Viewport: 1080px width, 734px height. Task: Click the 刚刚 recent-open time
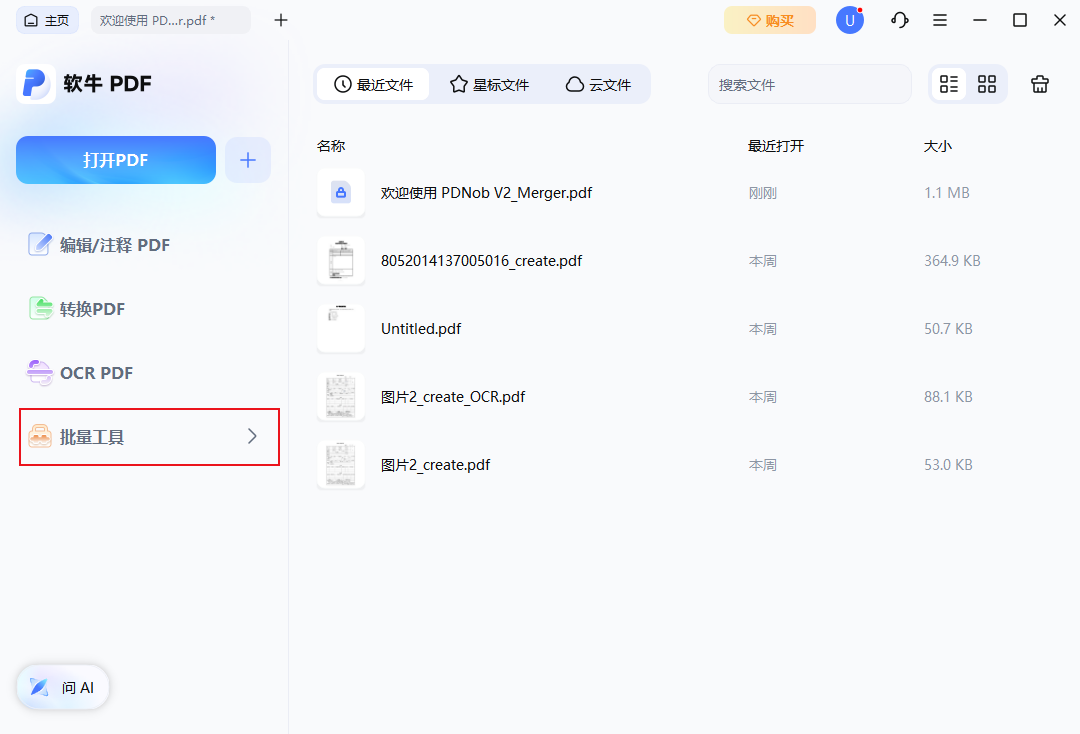(762, 193)
